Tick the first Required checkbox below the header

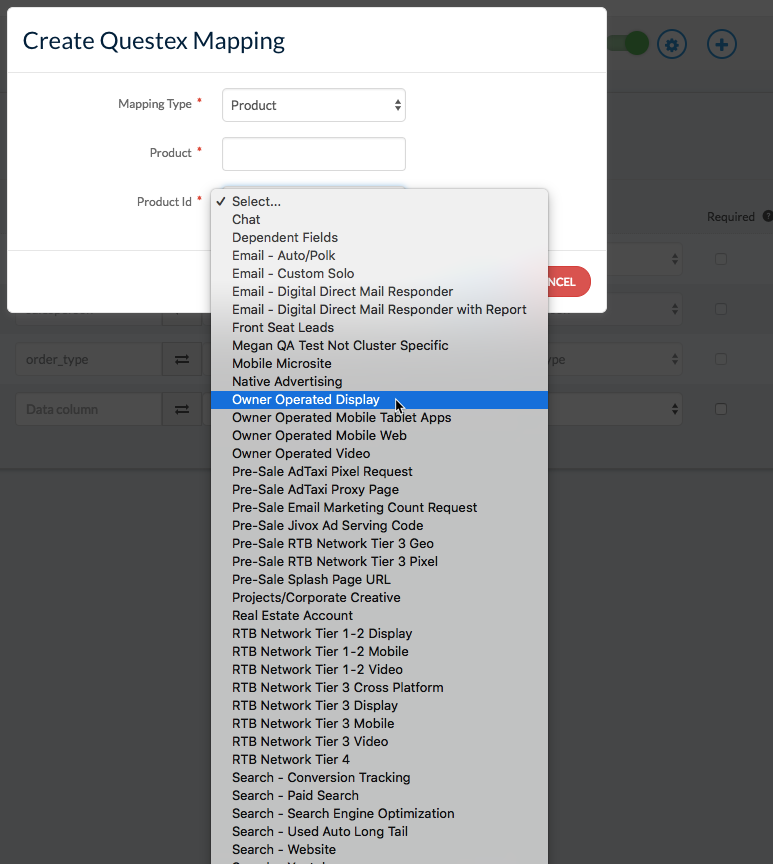(x=721, y=259)
